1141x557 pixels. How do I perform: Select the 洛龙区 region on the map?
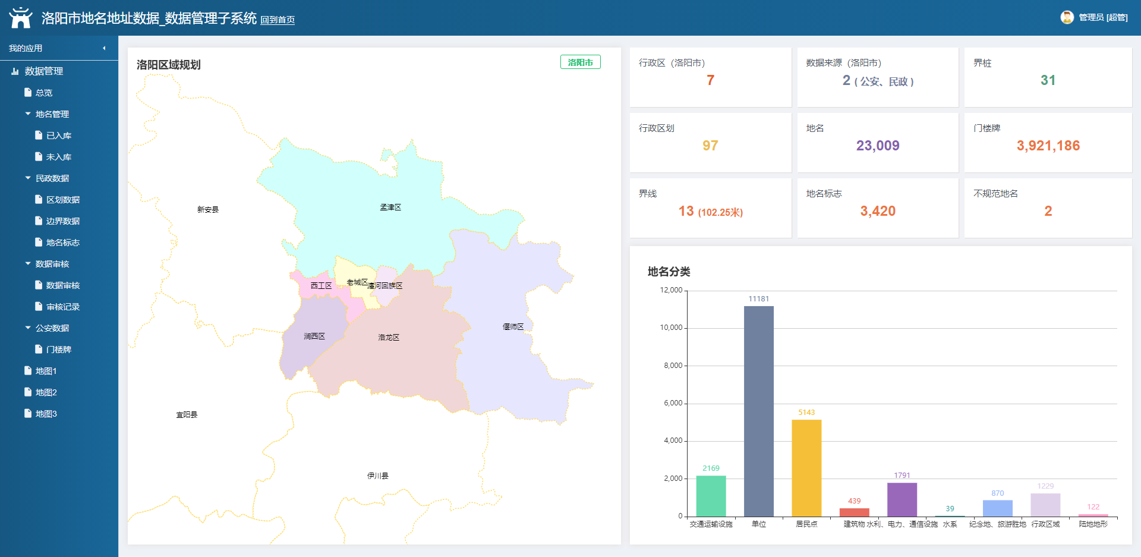[x=390, y=340]
